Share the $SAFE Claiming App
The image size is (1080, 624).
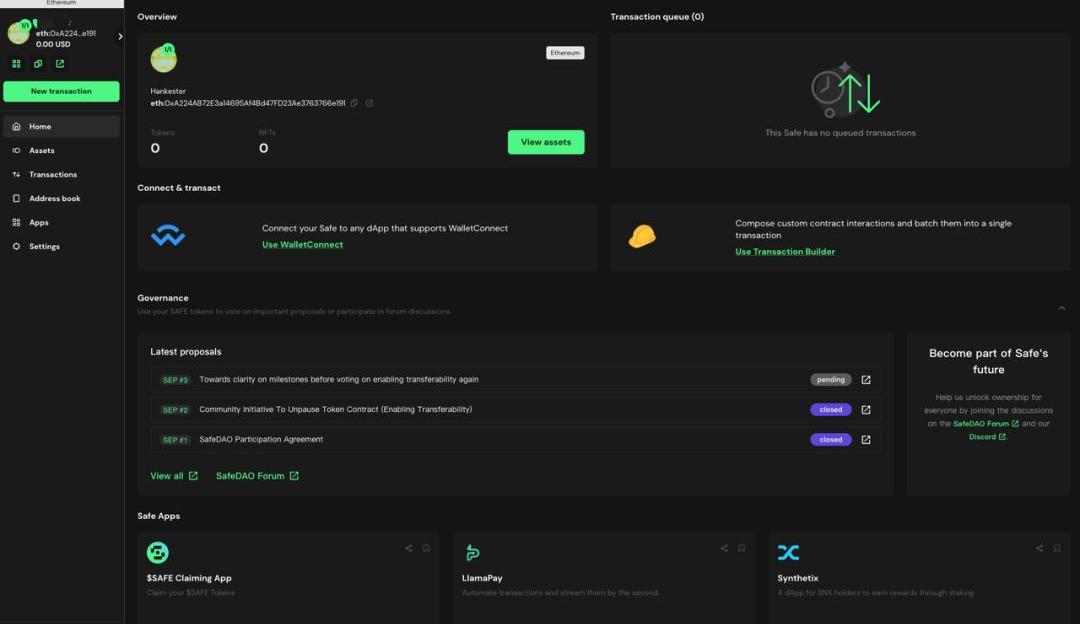coord(409,548)
